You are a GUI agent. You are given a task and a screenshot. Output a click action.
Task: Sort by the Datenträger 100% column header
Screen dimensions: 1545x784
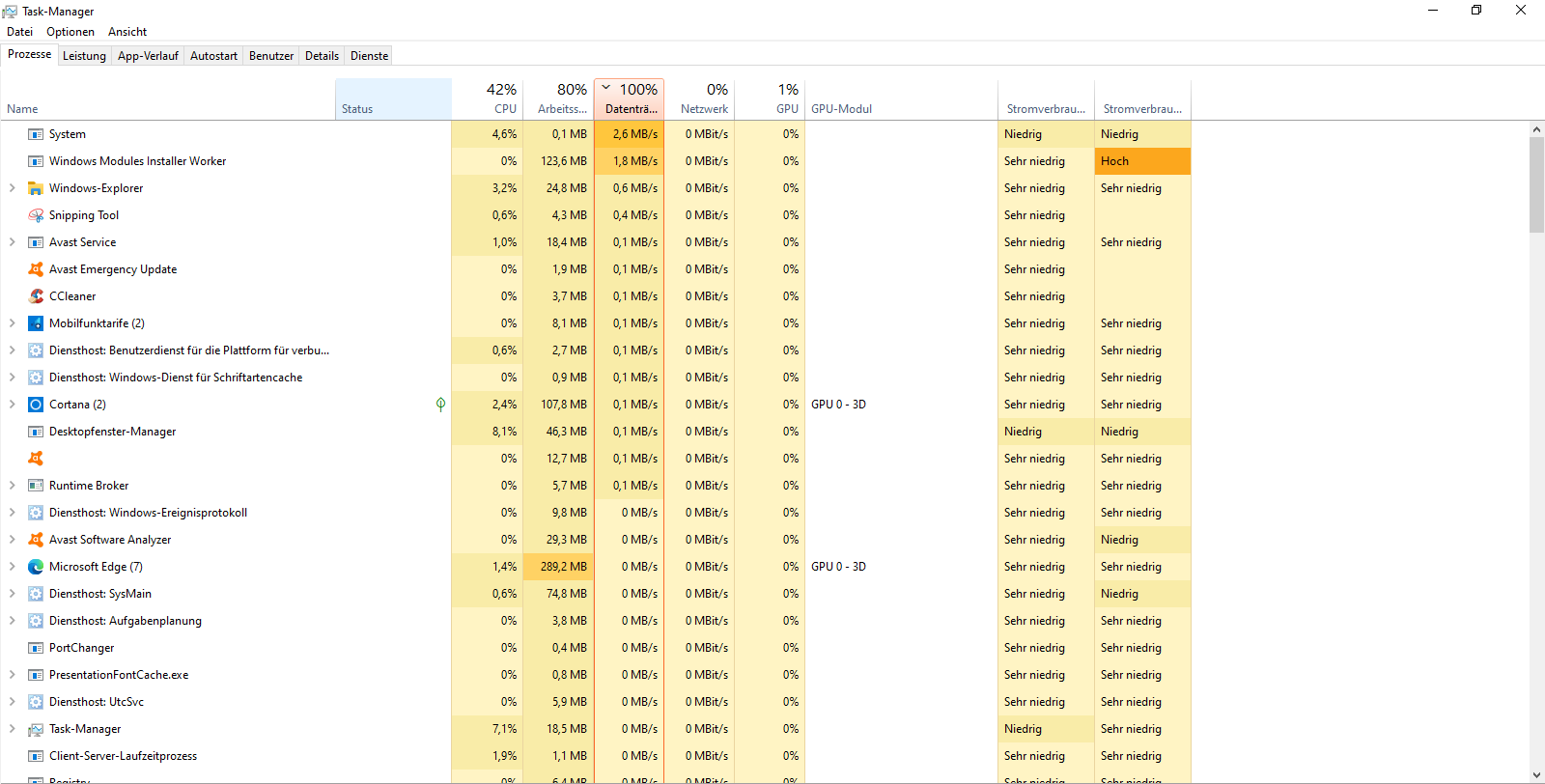pyautogui.click(x=630, y=99)
